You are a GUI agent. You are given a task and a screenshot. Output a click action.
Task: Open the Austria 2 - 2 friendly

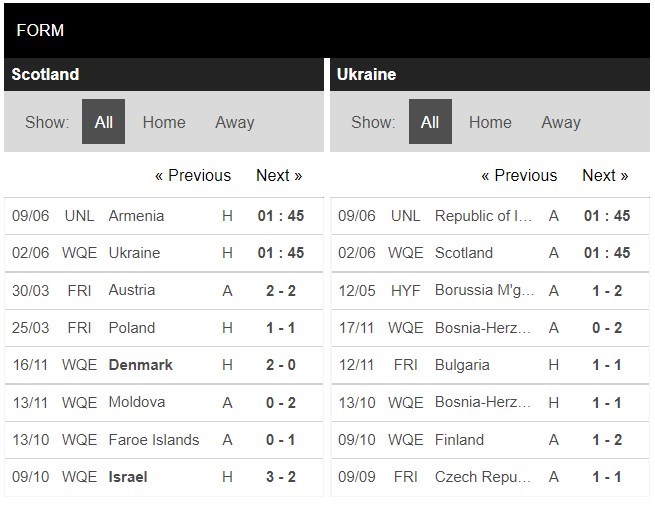[131, 290]
